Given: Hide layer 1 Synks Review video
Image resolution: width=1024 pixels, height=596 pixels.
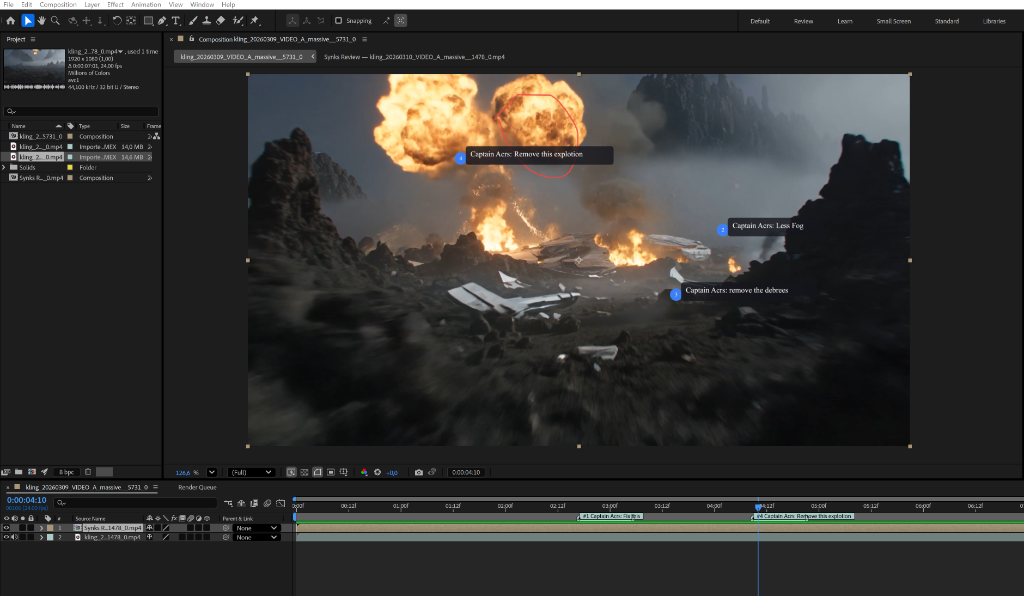Looking at the screenshot, I should click(x=7, y=527).
